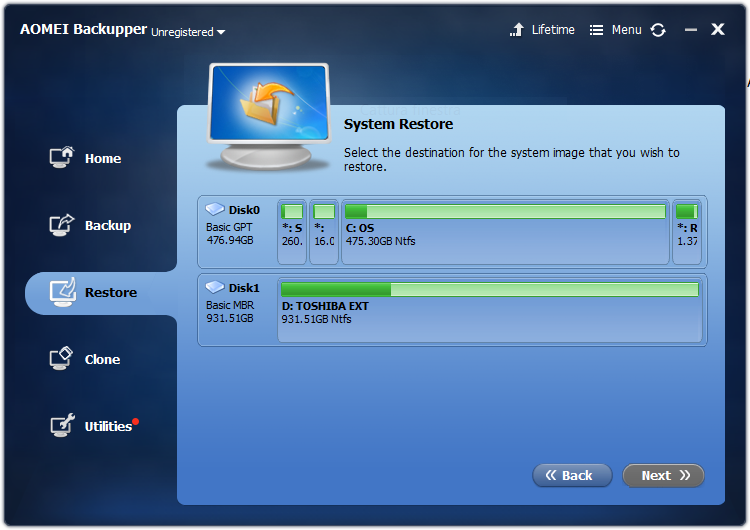
Task: Click the Lifetime upgrade link
Action: coord(553,30)
